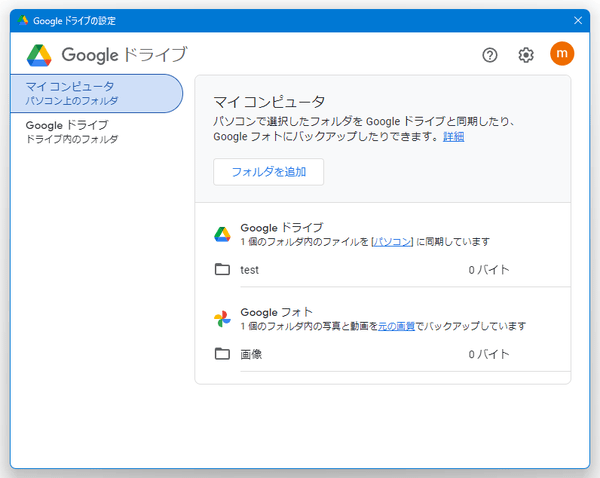This screenshot has height=478, width=600.
Task: Click the Google Drive logo in header
Action: (x=39, y=55)
